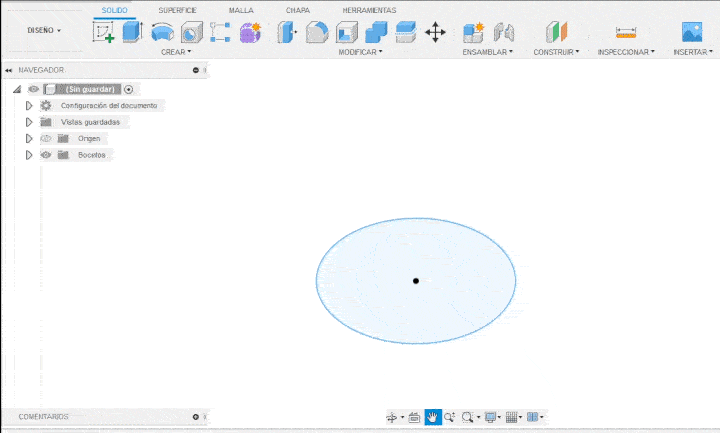This screenshot has height=433, width=720.
Task: Expand the Bocetos tree node
Action: (x=30, y=155)
